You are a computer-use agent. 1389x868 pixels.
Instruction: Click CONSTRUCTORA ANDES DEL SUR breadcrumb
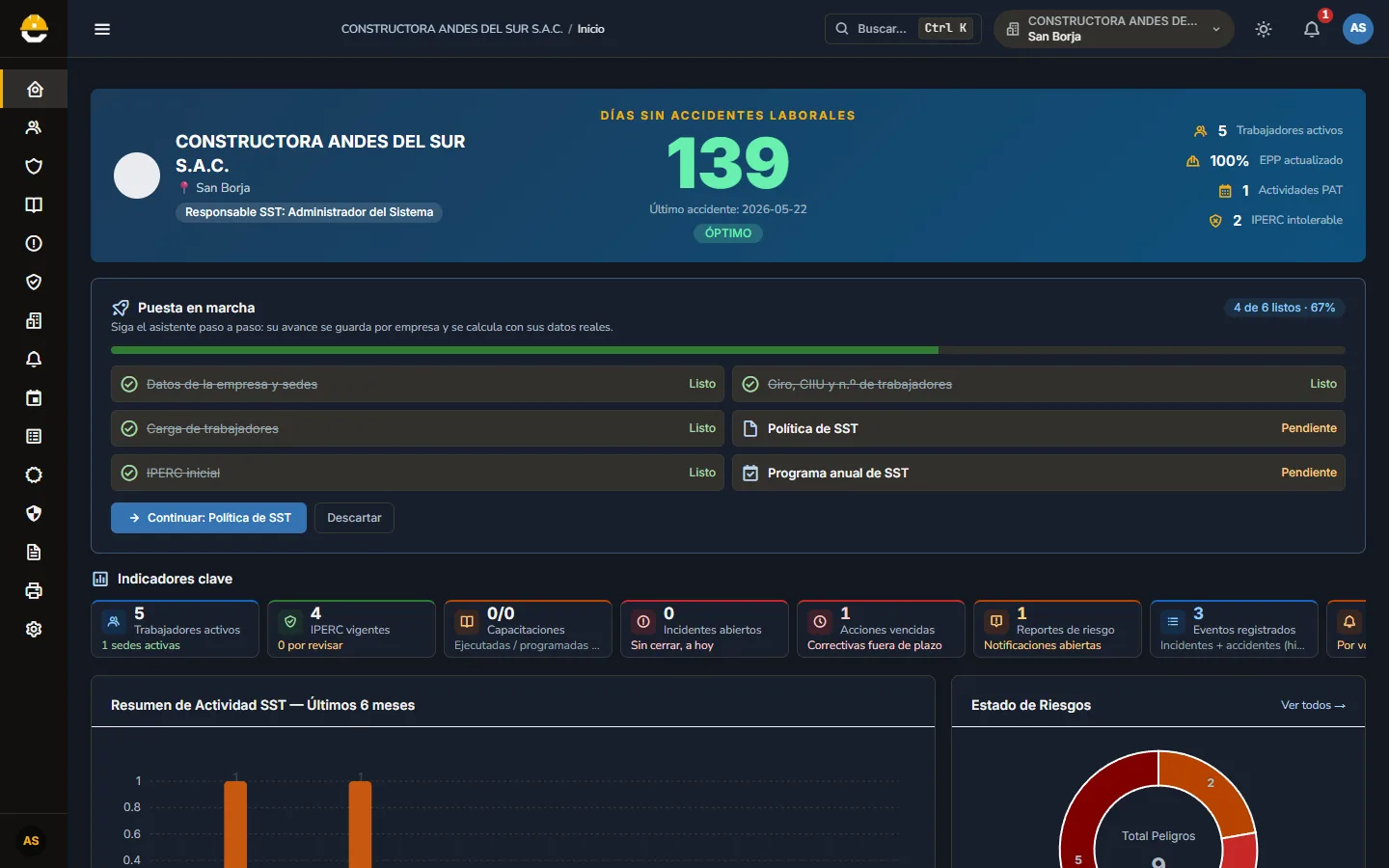pyautogui.click(x=451, y=29)
